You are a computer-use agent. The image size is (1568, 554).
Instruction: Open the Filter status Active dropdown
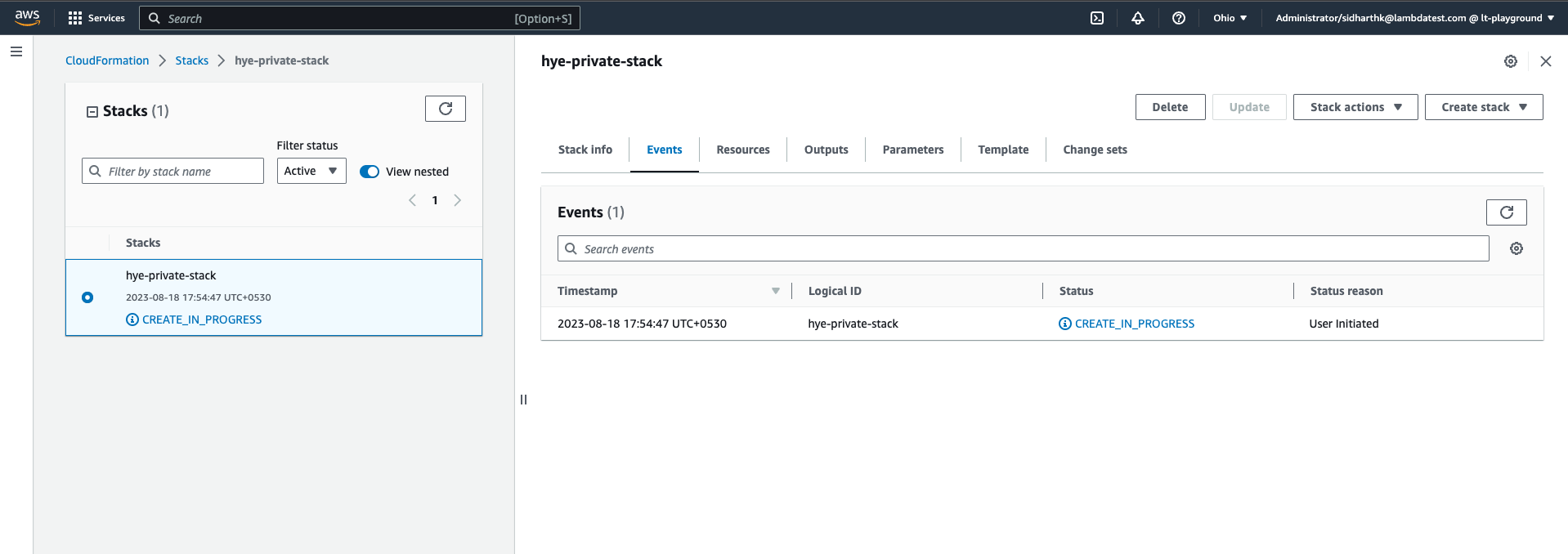tap(311, 171)
